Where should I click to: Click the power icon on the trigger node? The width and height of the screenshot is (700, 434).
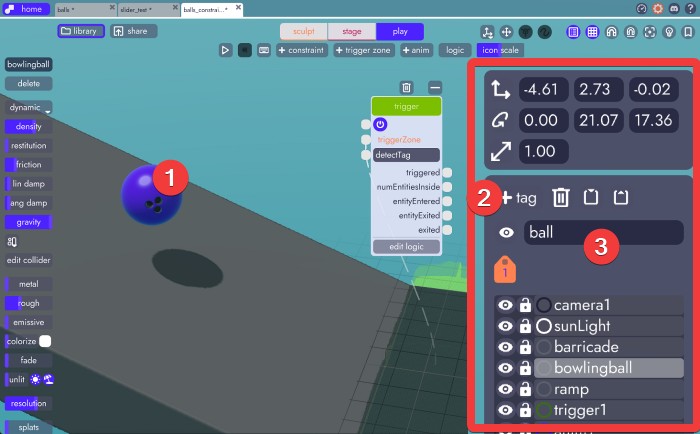(380, 124)
